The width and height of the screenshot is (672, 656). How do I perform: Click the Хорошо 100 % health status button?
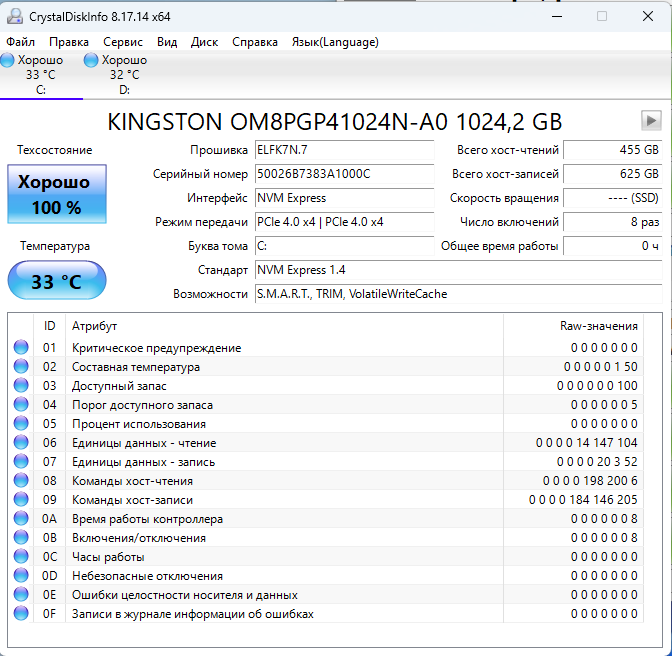pyautogui.click(x=56, y=195)
